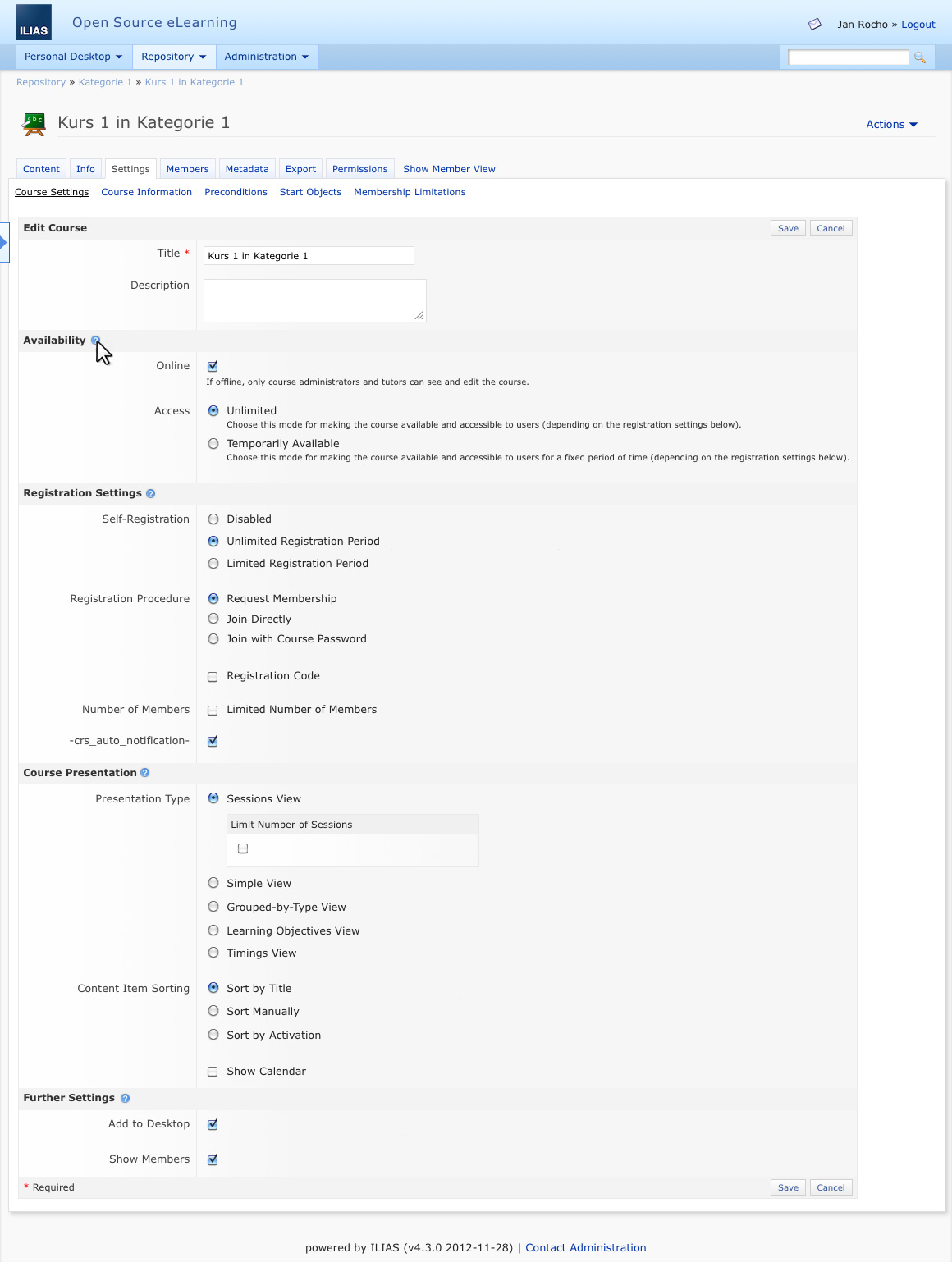This screenshot has height=1262, width=952.
Task: Click the Title input field
Action: tap(309, 256)
